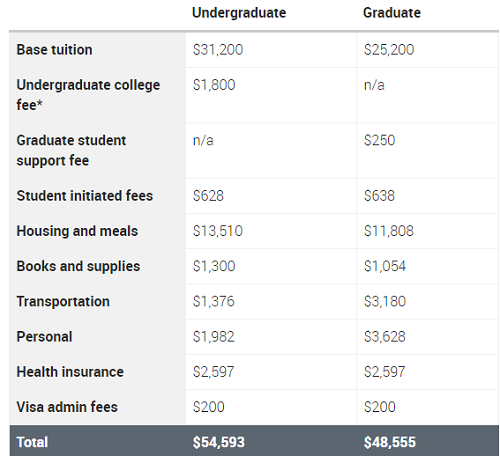Click the $1,800 college fee cell
Image resolution: width=500 pixels, height=456 pixels.
214,85
